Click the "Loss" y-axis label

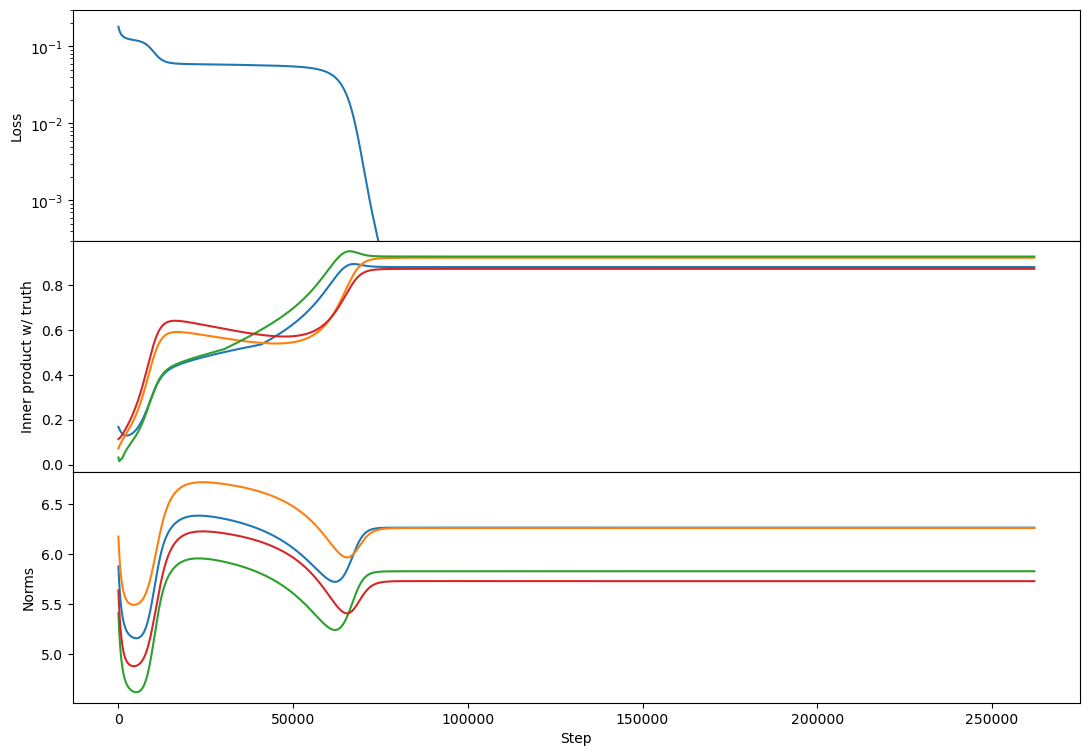[16, 126]
